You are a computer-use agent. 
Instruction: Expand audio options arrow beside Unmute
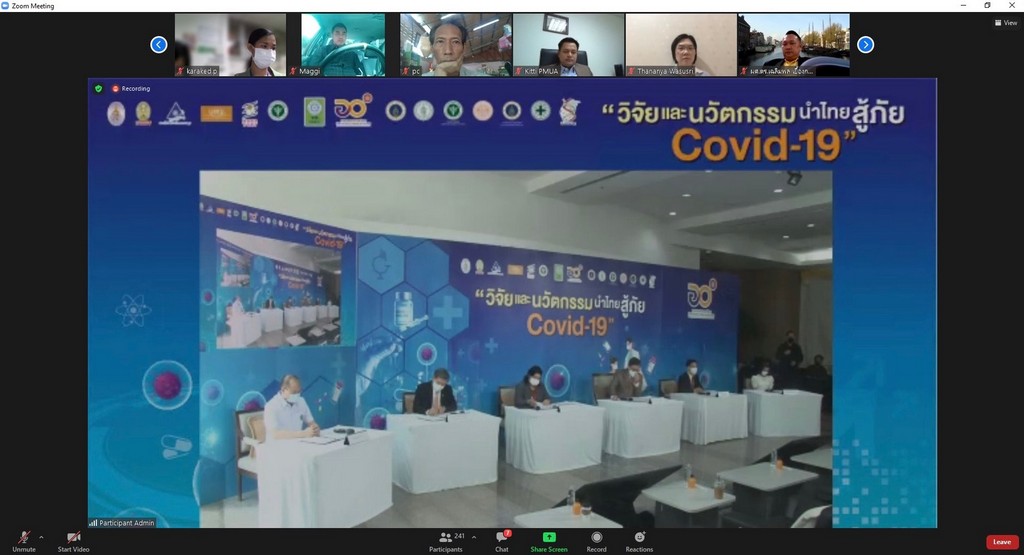(x=41, y=537)
